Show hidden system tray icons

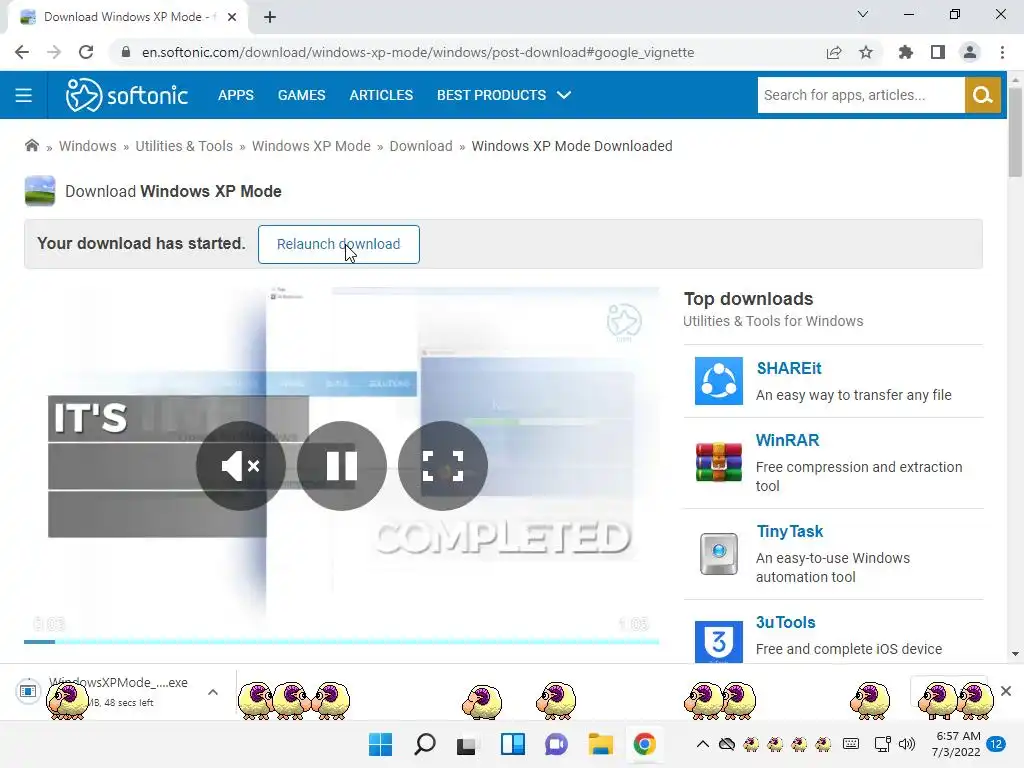703,744
